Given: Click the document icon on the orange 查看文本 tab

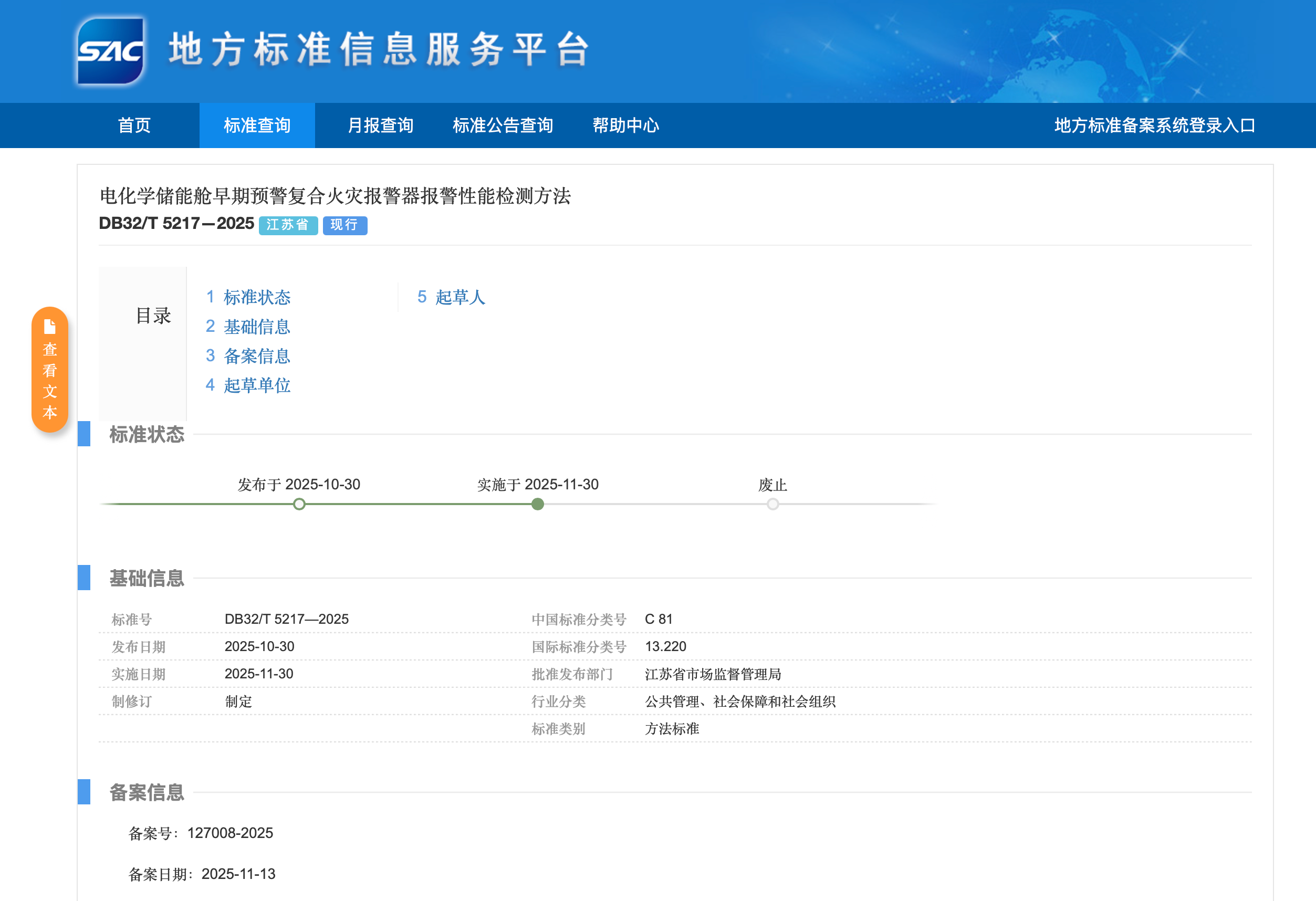Looking at the screenshot, I should (50, 327).
